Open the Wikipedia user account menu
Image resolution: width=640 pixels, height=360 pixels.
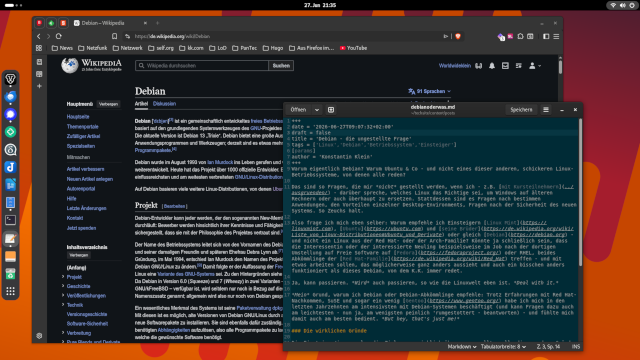click(x=534, y=66)
